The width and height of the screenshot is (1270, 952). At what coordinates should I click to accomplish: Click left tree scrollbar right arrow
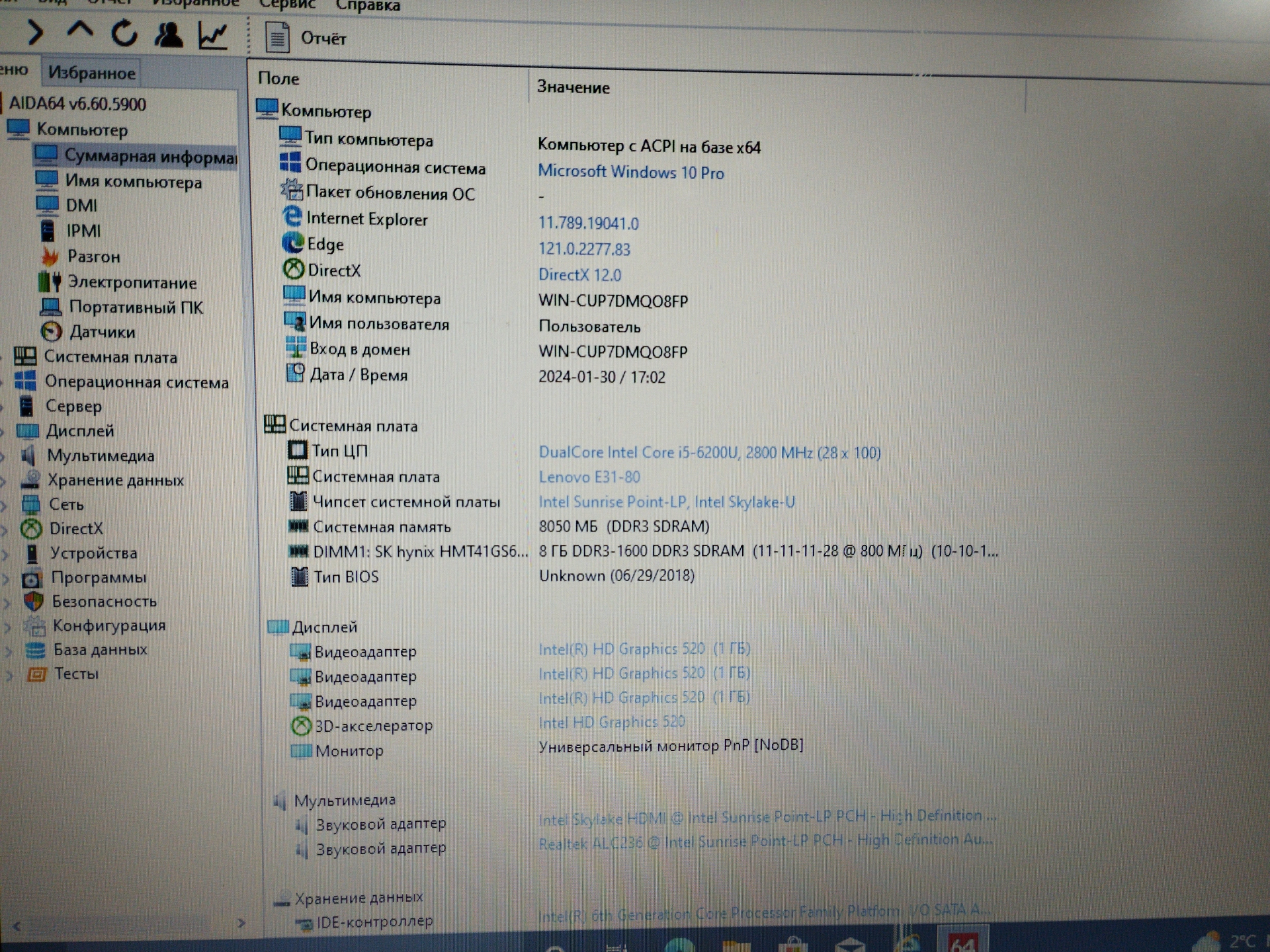pyautogui.click(x=241, y=923)
